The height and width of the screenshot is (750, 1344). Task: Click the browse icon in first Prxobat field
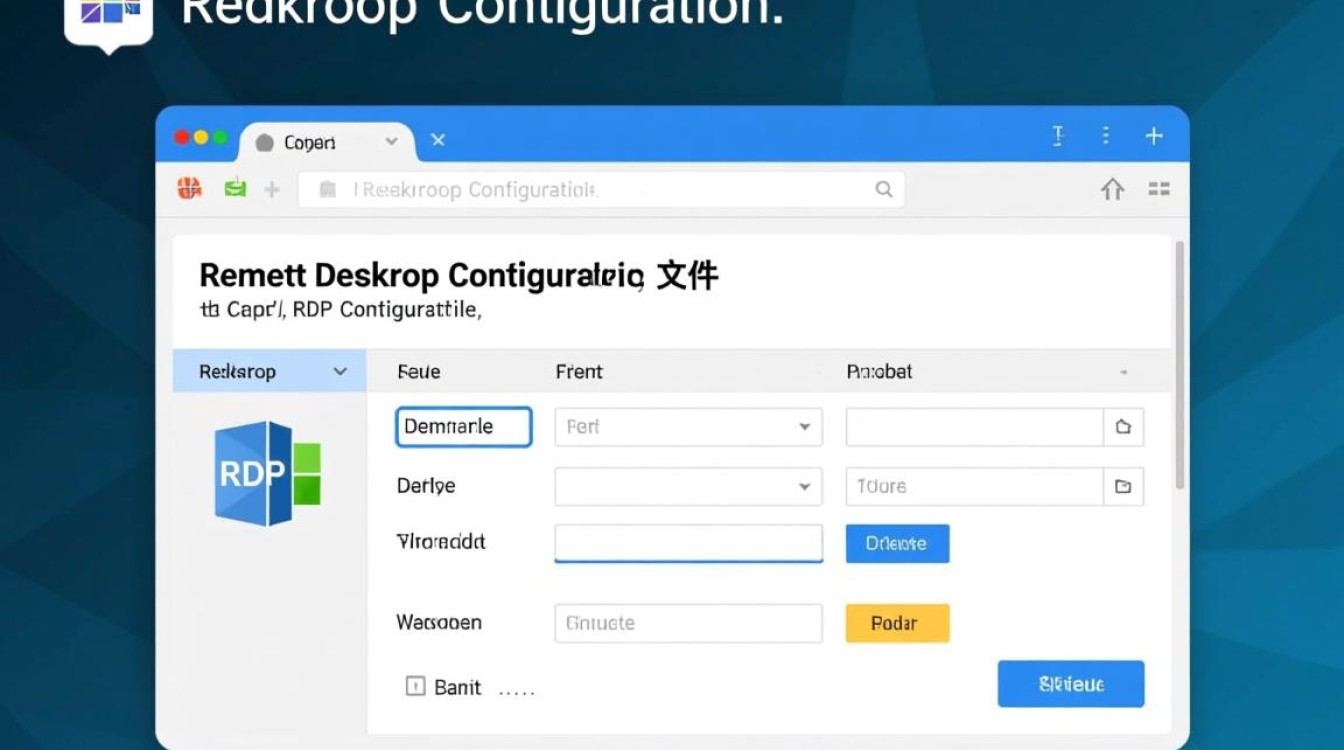pyautogui.click(x=1123, y=427)
